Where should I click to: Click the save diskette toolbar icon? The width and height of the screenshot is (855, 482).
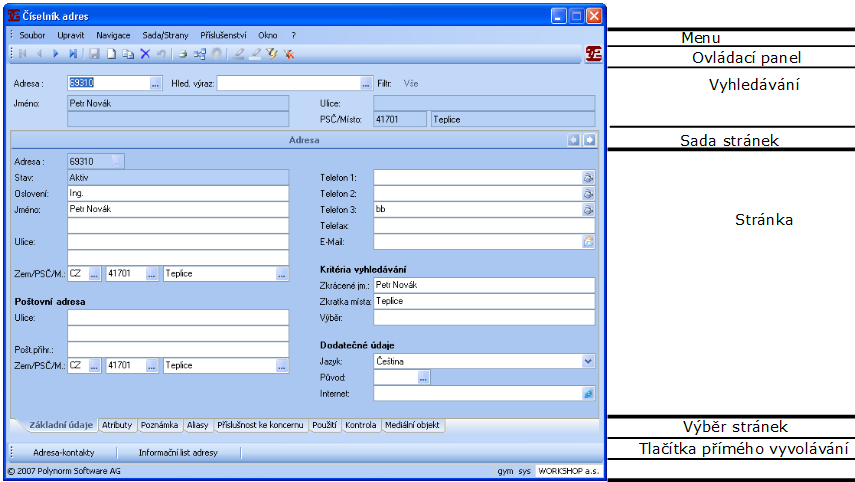(94, 54)
